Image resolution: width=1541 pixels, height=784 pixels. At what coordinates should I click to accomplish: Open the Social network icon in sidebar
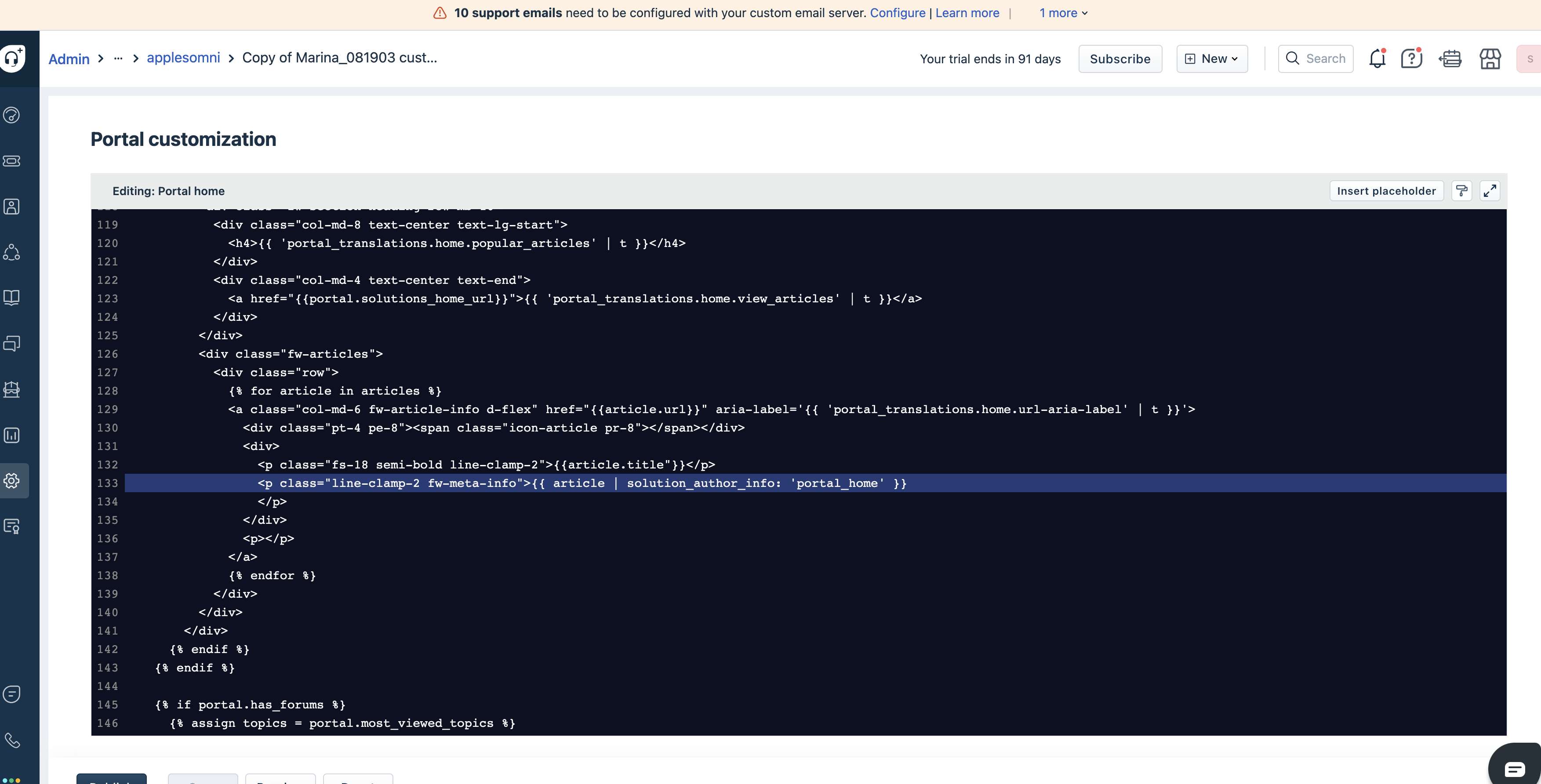(12, 252)
